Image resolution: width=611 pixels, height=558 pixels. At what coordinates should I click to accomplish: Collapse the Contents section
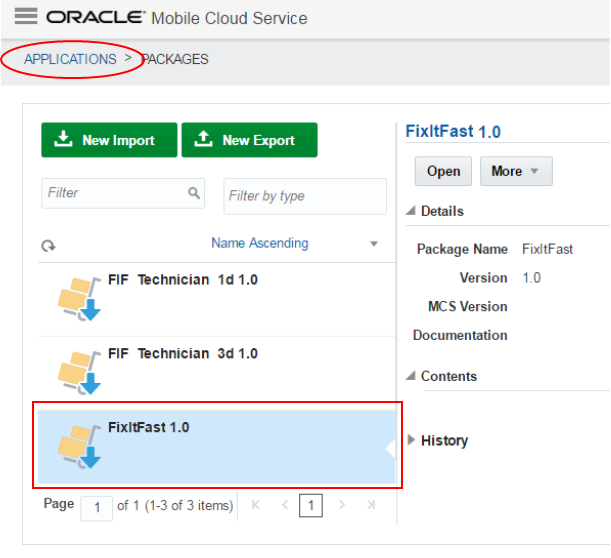click(x=410, y=376)
